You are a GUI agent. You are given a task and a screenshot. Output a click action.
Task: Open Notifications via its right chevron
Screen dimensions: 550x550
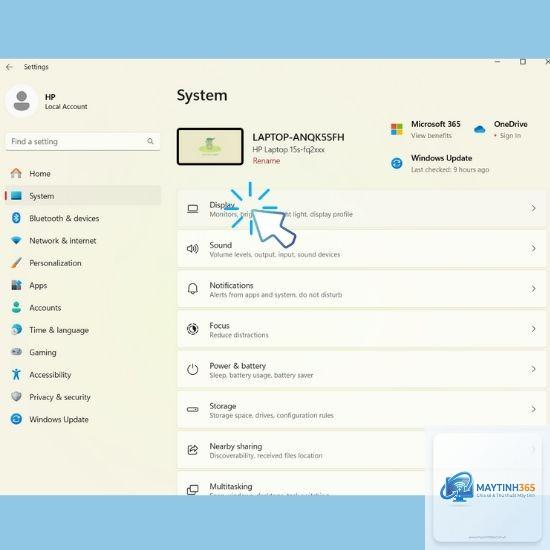(x=533, y=289)
